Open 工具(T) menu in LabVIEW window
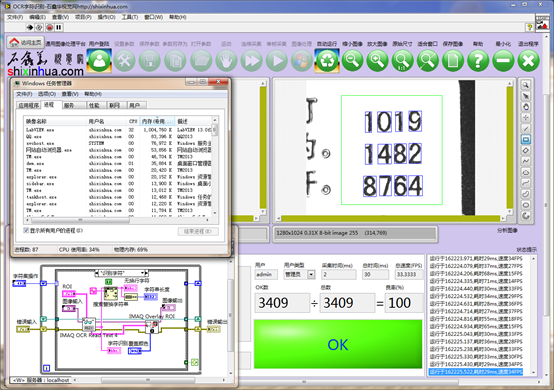Viewport: 554px width, 390px height. tap(130, 17)
